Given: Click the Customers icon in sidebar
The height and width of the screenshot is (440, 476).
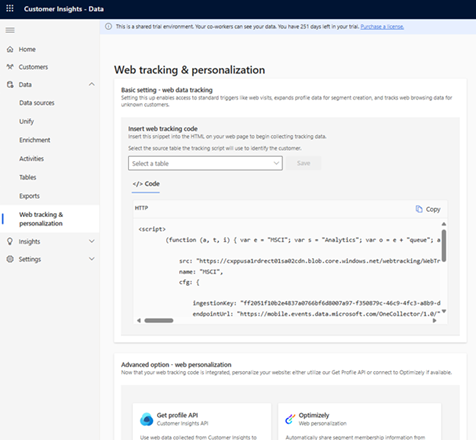Looking at the screenshot, I should tap(10, 67).
